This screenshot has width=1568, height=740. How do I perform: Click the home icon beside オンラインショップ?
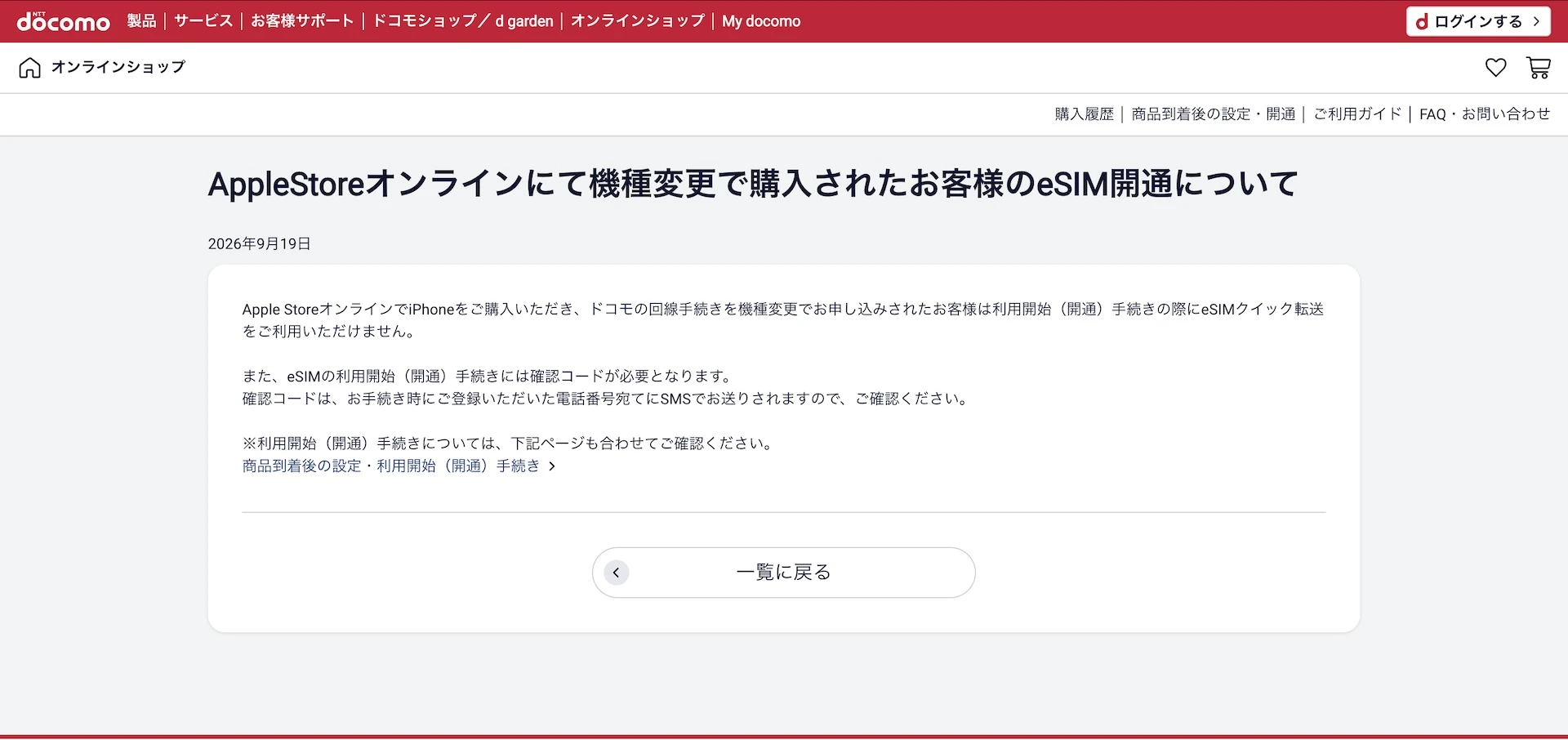[x=29, y=68]
